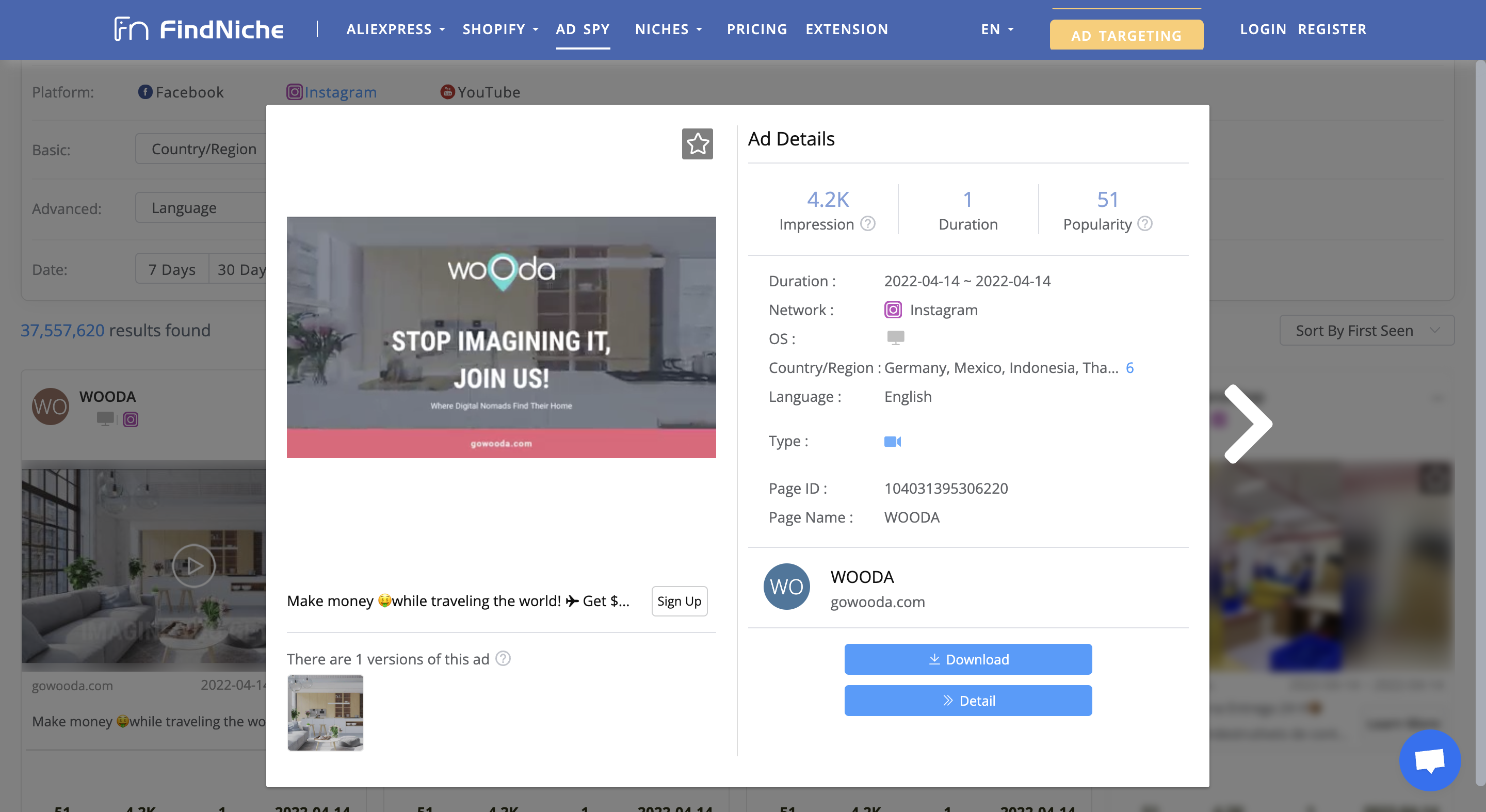Click Popularity help question icon
This screenshot has height=812, width=1486.
point(1145,224)
